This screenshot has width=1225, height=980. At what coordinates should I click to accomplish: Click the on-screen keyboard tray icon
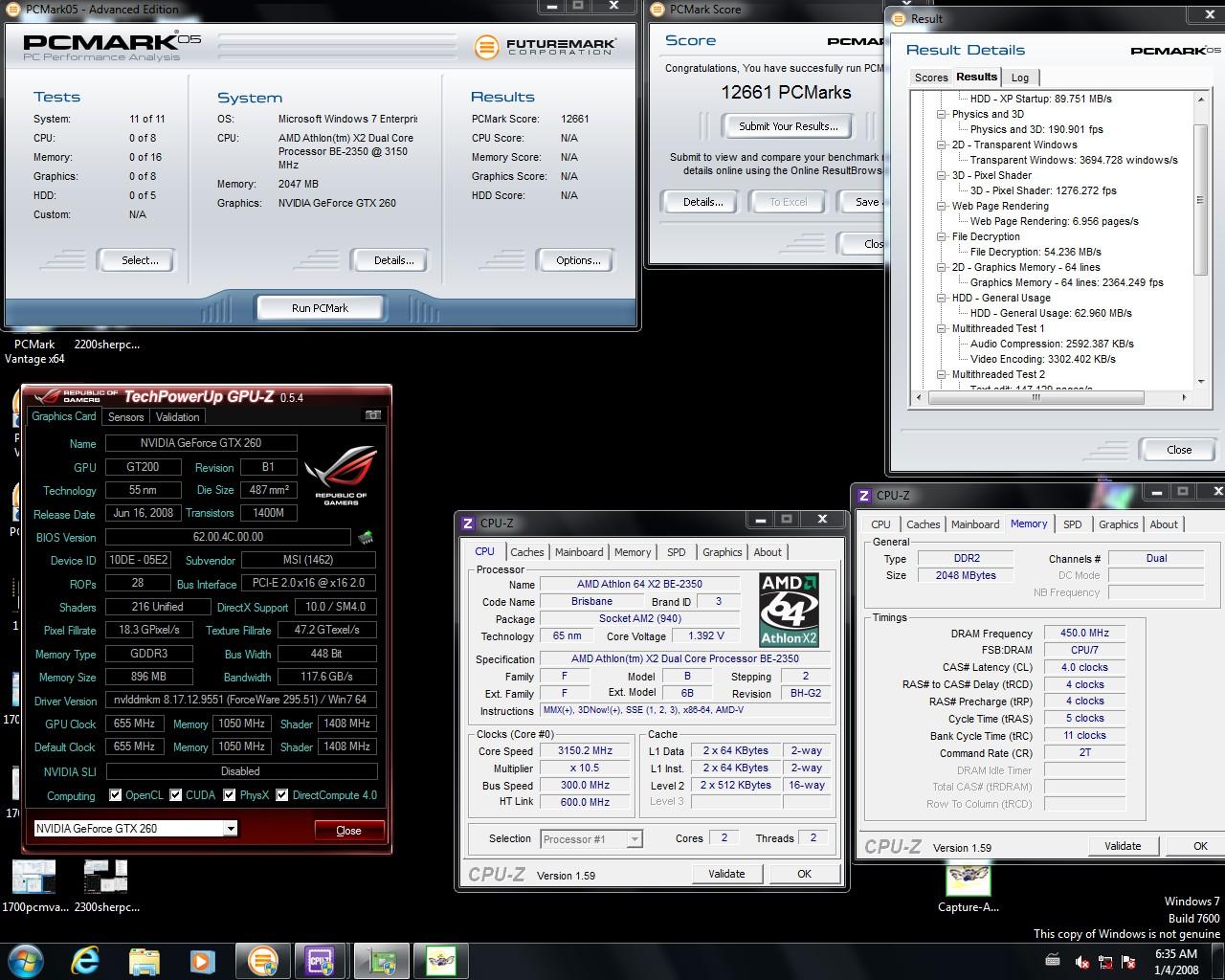coord(1052,960)
